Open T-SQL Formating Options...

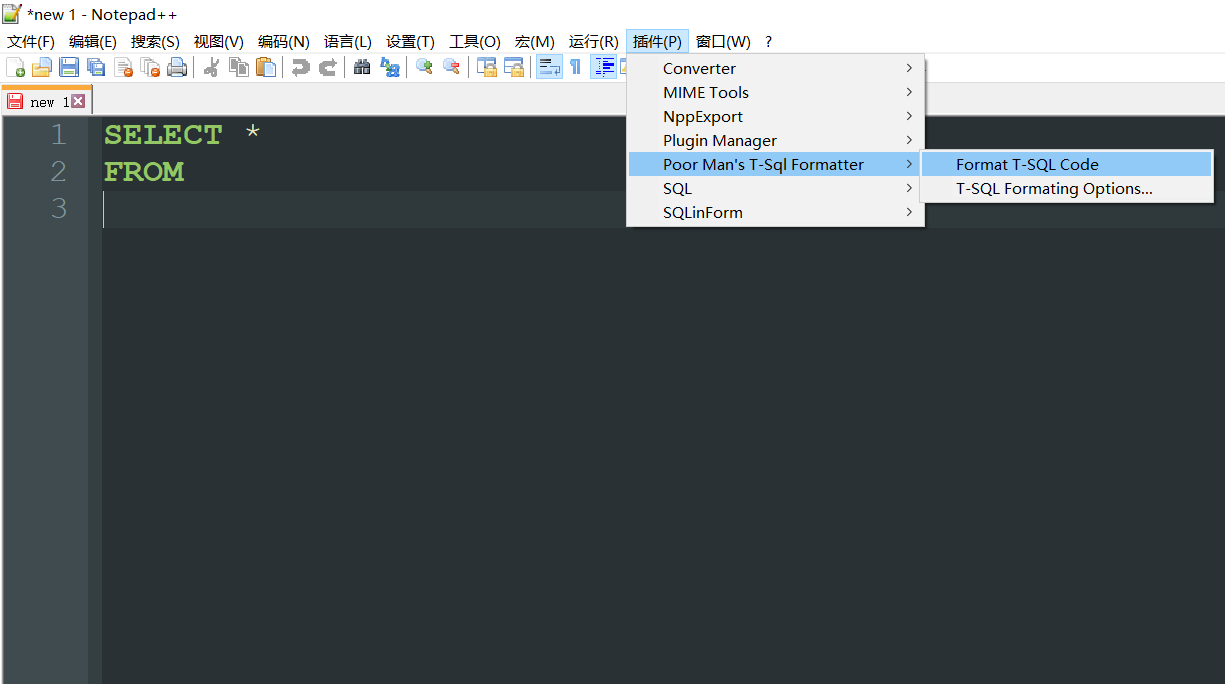pos(1066,188)
